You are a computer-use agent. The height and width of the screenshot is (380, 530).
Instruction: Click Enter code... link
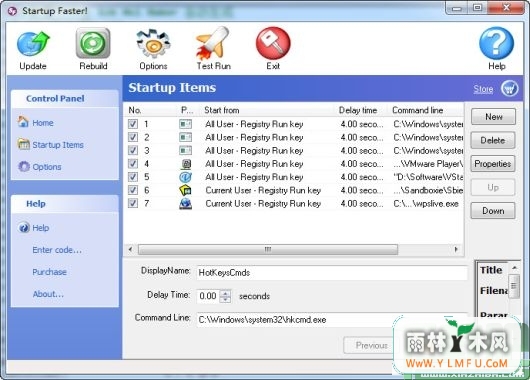pyautogui.click(x=57, y=250)
